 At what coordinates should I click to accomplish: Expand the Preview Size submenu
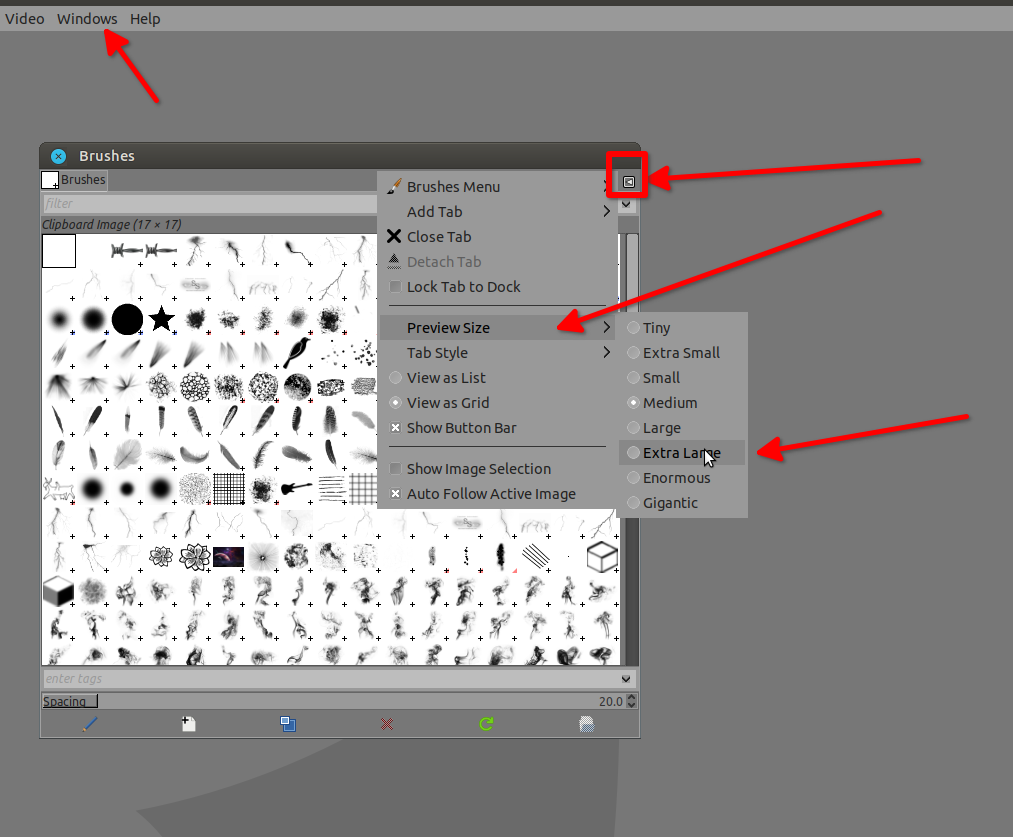point(498,328)
